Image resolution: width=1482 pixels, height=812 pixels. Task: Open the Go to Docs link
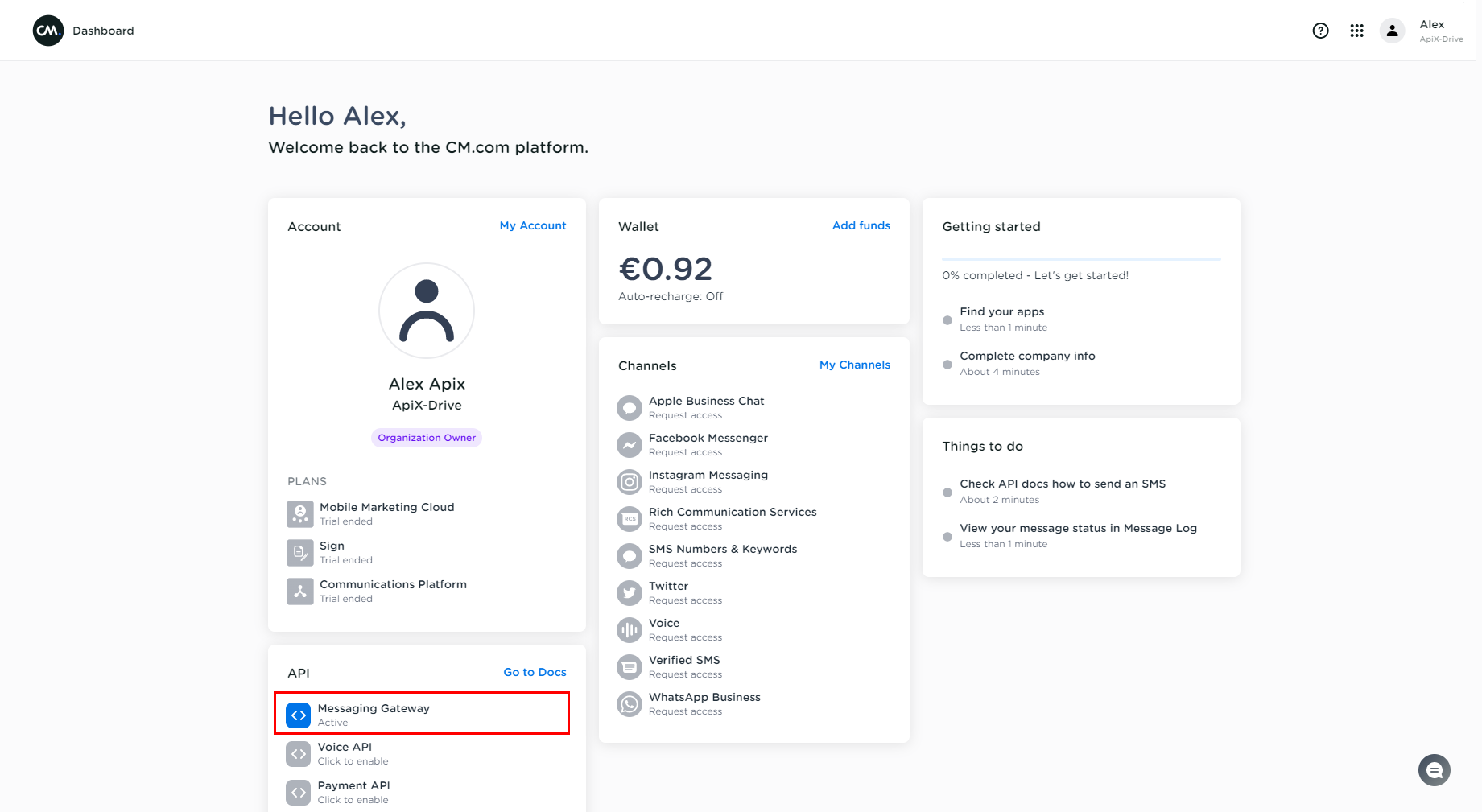pos(535,672)
